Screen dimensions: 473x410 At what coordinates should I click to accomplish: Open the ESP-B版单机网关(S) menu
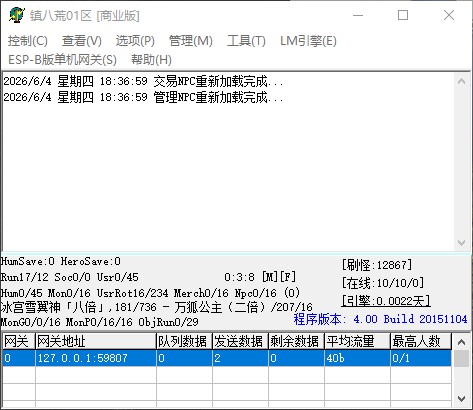(62, 60)
